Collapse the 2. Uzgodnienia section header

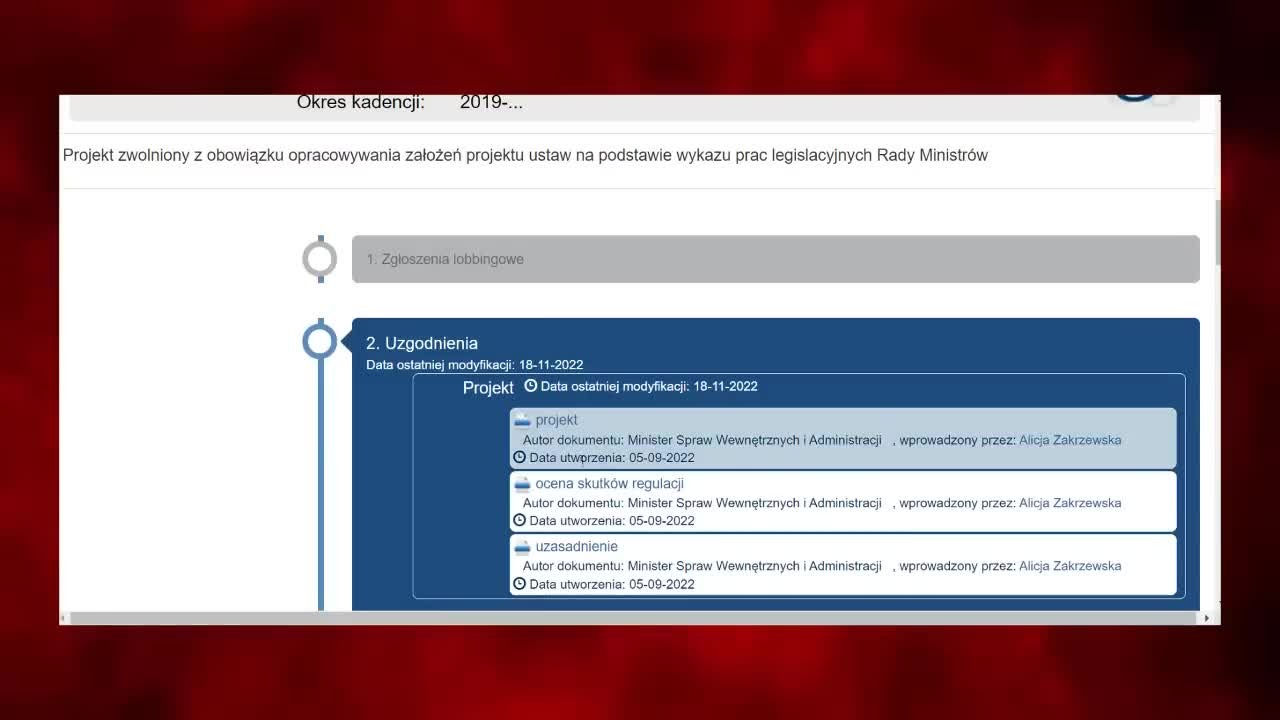click(421, 343)
